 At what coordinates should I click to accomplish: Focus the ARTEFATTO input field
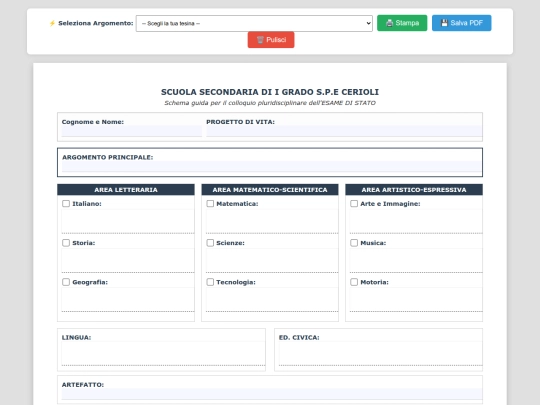pos(272,394)
